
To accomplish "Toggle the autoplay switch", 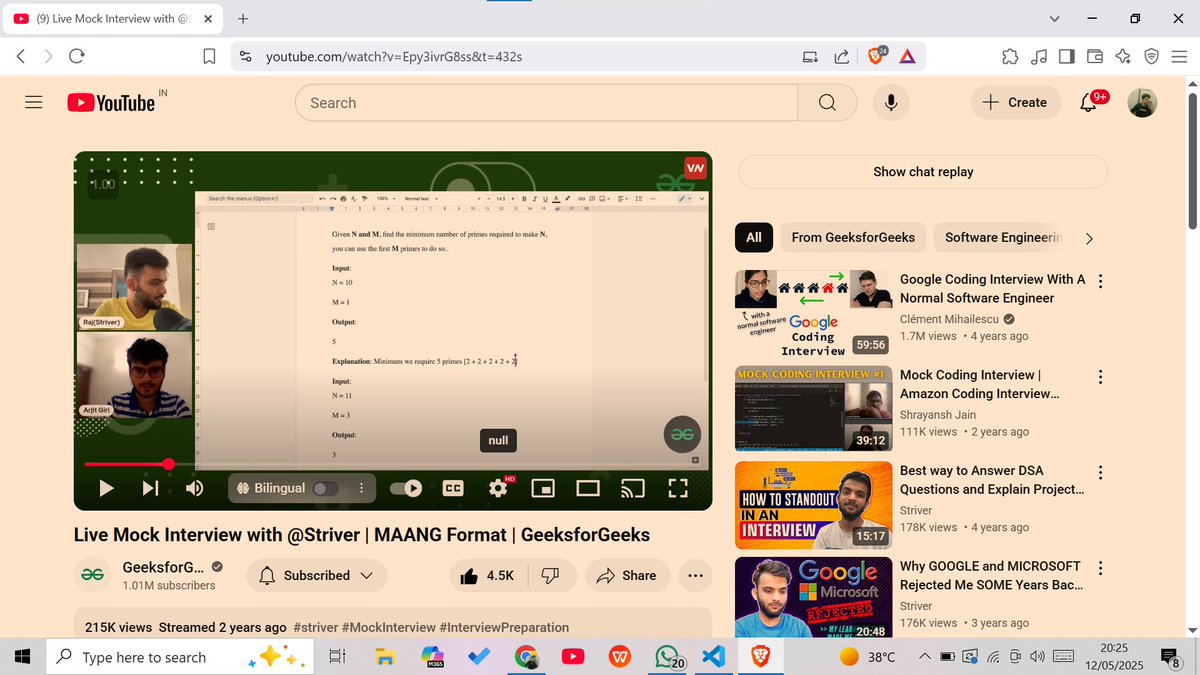I will pos(405,488).
